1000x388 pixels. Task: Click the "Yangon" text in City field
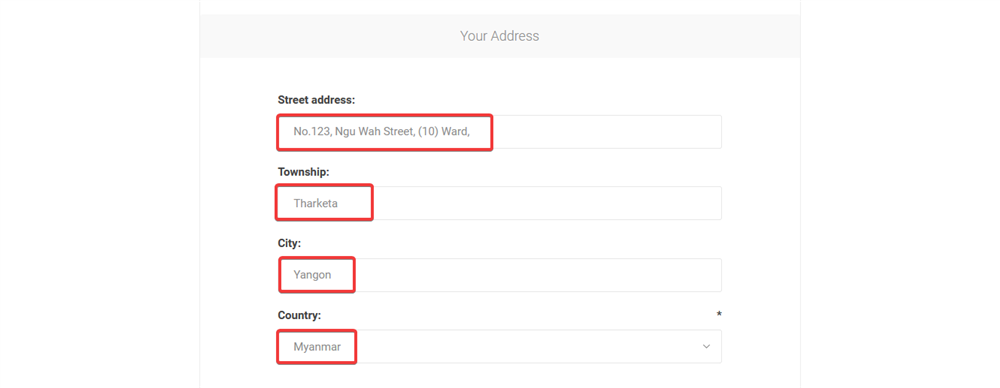pos(312,276)
